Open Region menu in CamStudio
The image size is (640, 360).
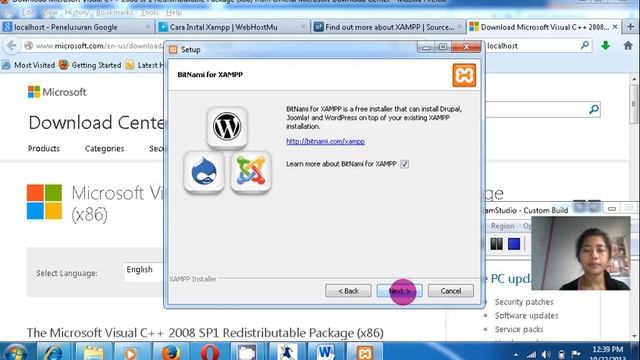pyautogui.click(x=502, y=226)
